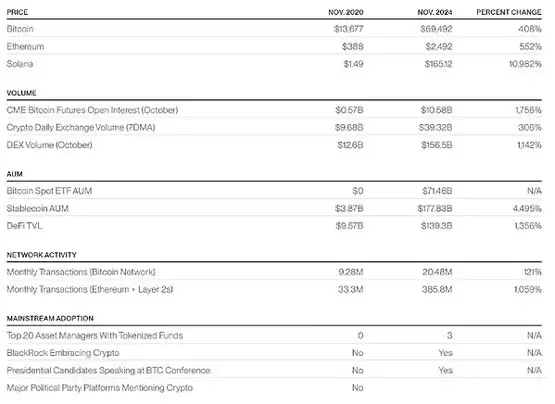Screen dimensions: 555x404
Task: Select the NETWORK ACTIVITY section header
Action: [x=41, y=255]
